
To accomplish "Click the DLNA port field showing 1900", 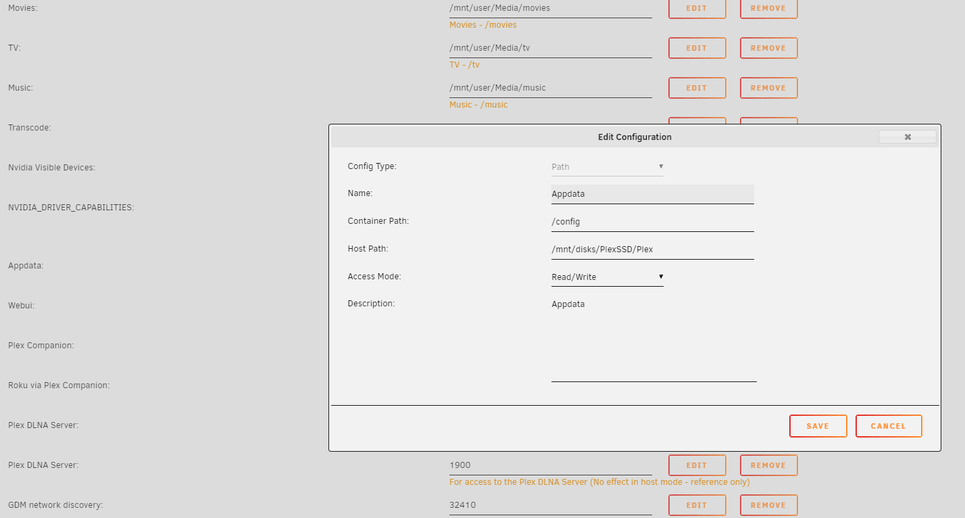I will coord(550,466).
